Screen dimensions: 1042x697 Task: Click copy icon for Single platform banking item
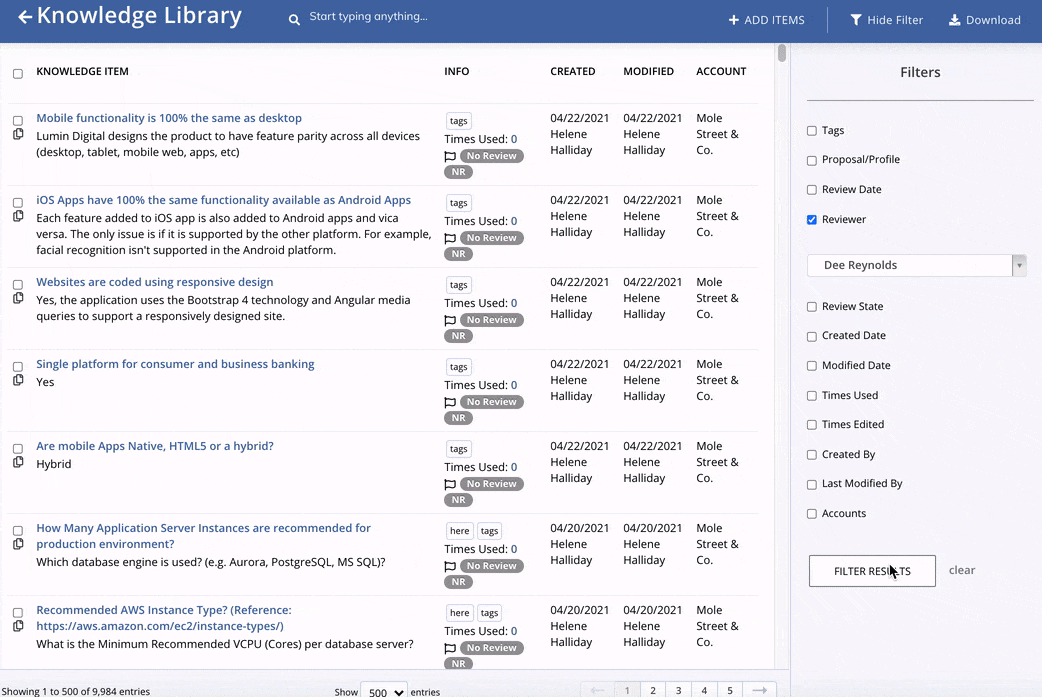pyautogui.click(x=19, y=380)
